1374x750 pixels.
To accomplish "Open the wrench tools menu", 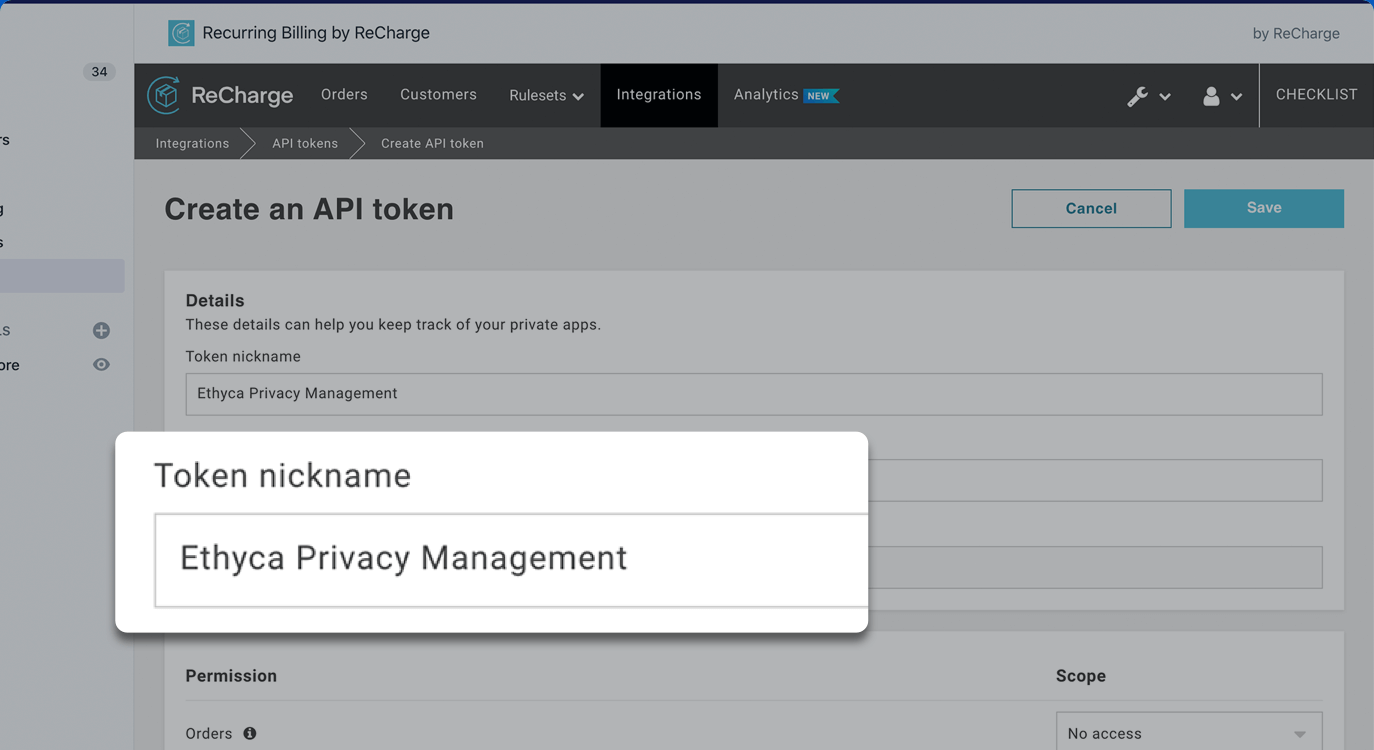I will pyautogui.click(x=1148, y=96).
